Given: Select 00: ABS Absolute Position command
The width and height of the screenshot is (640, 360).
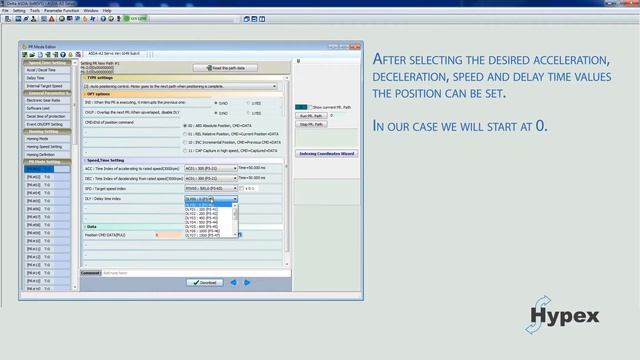Looking at the screenshot, I should (217, 126).
